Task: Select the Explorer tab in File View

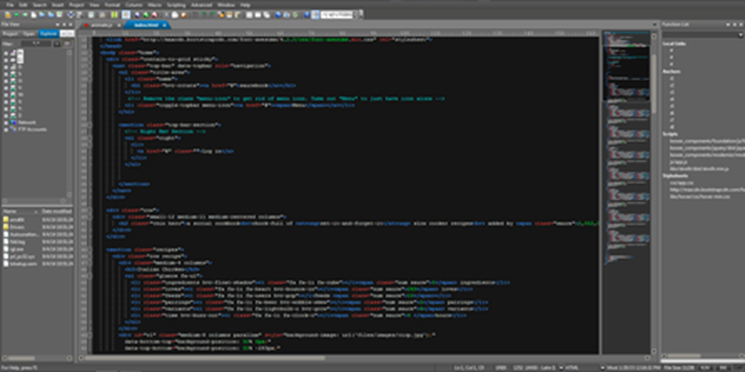Action: point(48,34)
